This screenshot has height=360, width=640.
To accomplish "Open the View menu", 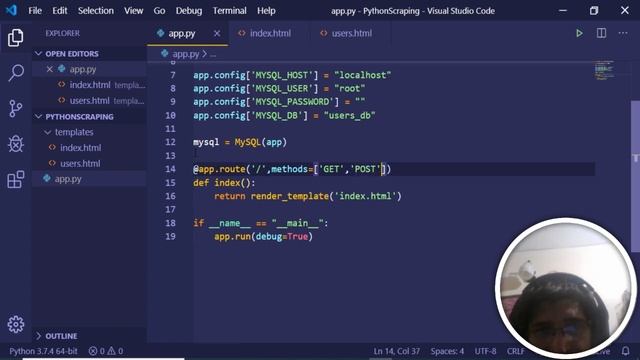I will [133, 11].
